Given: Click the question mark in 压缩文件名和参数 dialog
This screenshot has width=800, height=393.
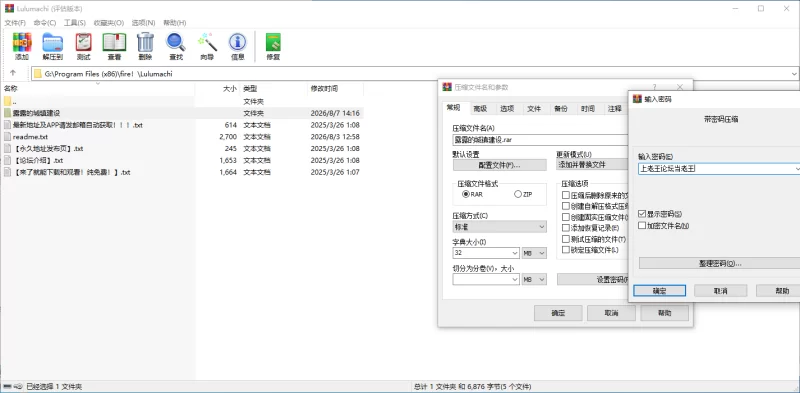Looking at the screenshot, I should [x=655, y=87].
